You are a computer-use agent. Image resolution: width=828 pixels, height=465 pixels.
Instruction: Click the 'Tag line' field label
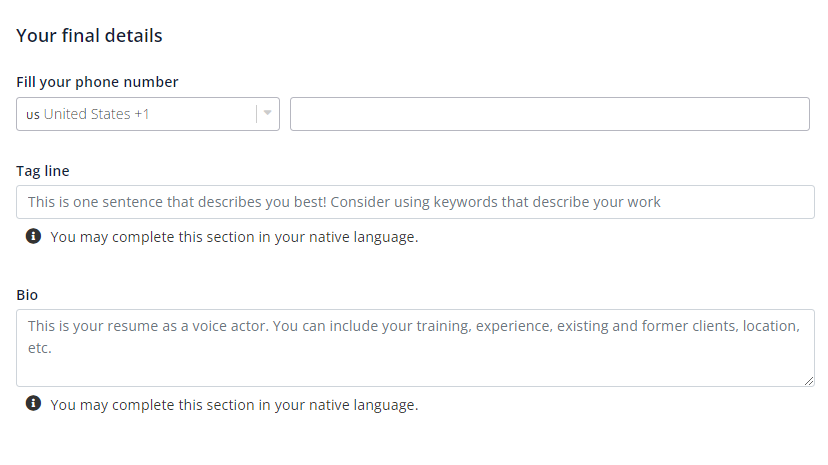pos(43,171)
